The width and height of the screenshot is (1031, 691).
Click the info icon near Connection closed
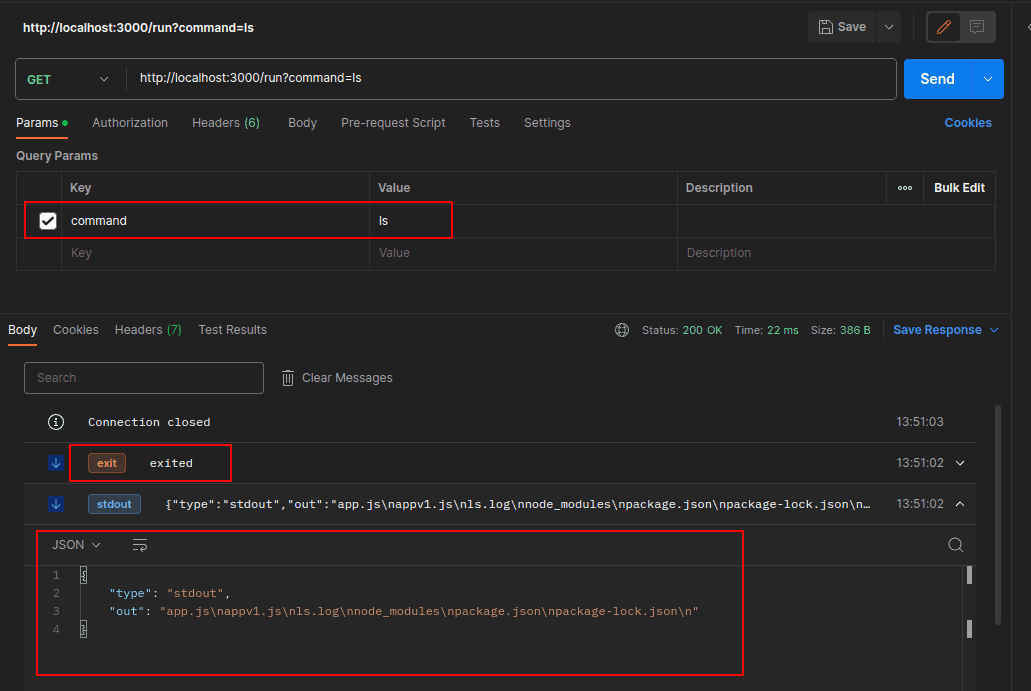[55, 422]
